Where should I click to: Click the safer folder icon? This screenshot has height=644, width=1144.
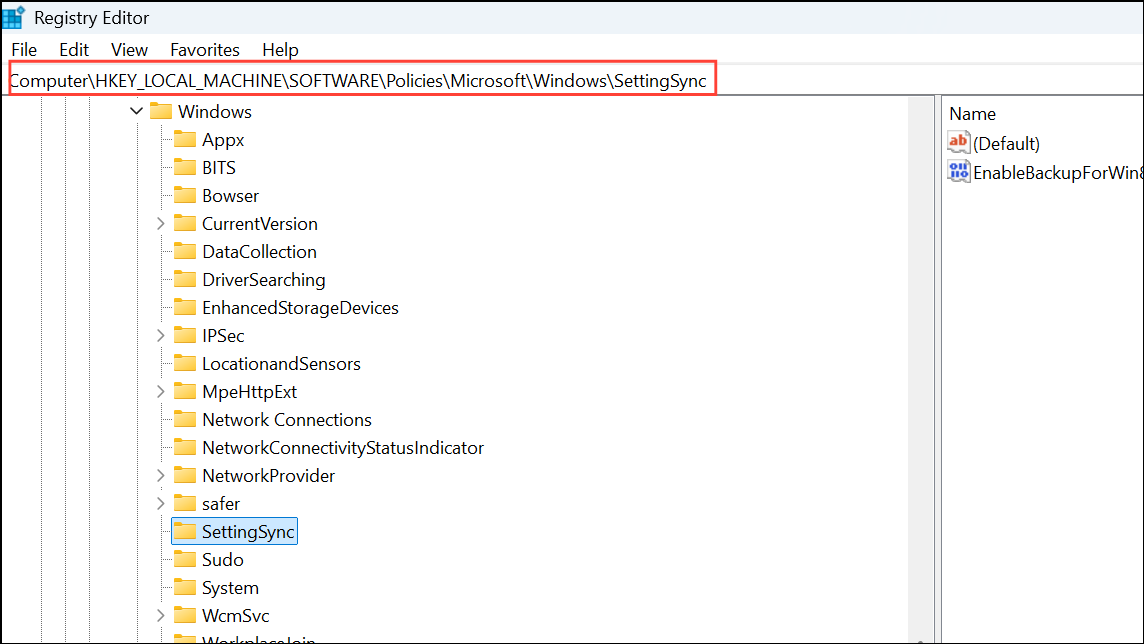(185, 503)
